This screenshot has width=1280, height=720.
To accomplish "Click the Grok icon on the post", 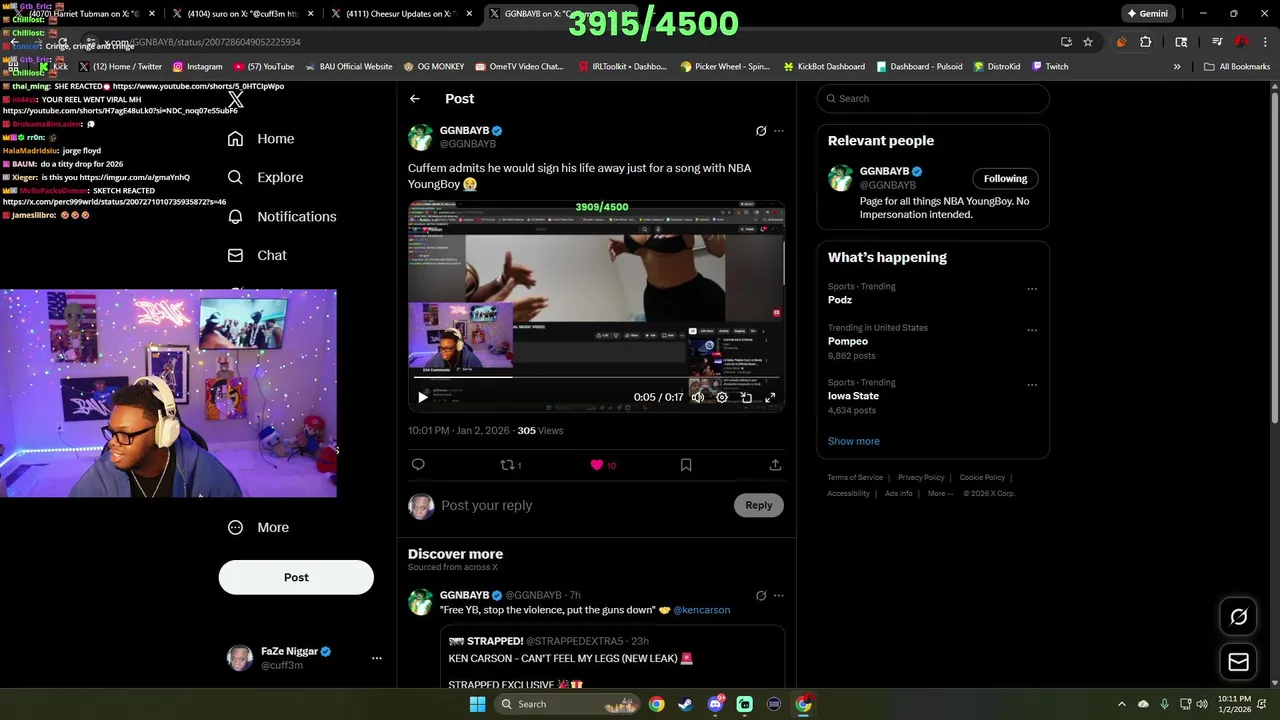I will click(x=761, y=131).
